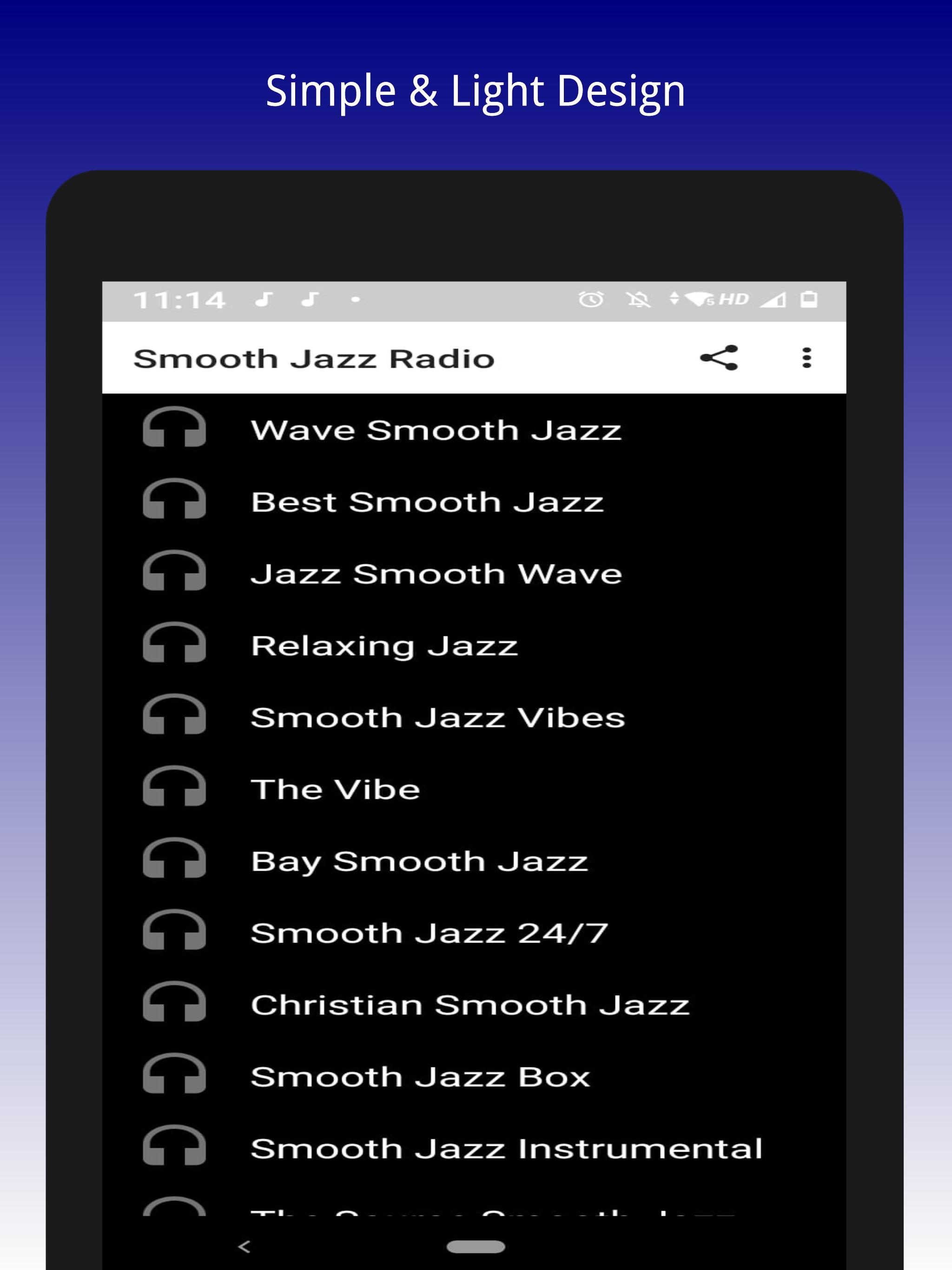The image size is (952, 1270).
Task: Tap headphone icon beside Smooth Jazz Box
Action: [174, 1073]
